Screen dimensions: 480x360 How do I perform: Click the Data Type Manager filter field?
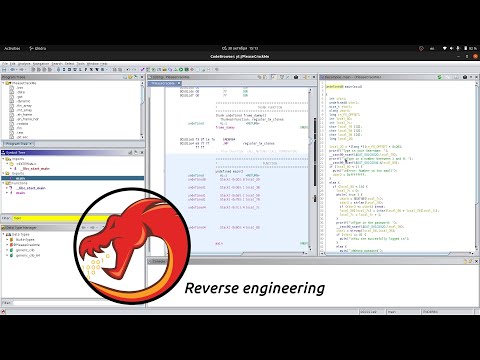point(78,303)
